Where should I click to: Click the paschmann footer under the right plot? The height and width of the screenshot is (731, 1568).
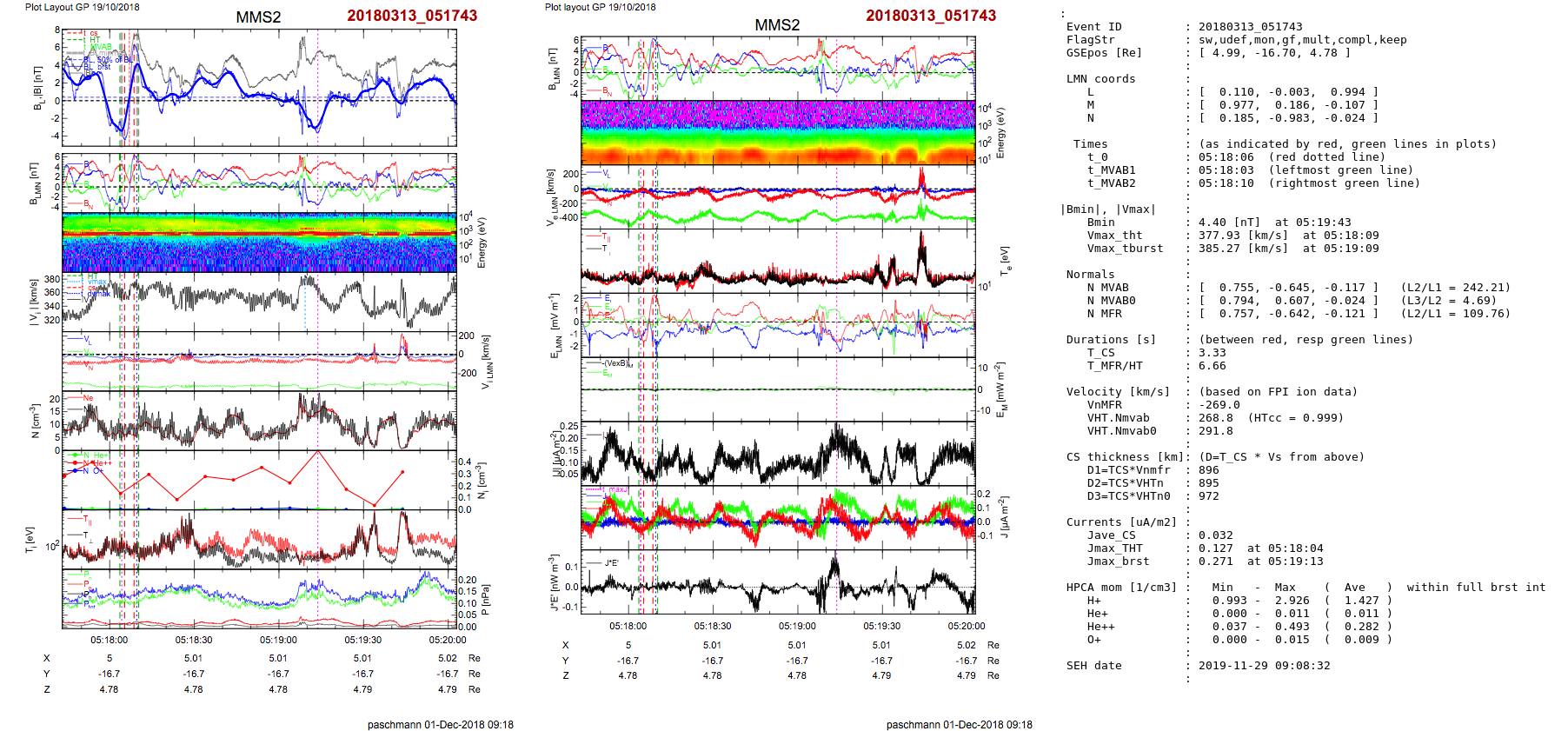point(959,724)
